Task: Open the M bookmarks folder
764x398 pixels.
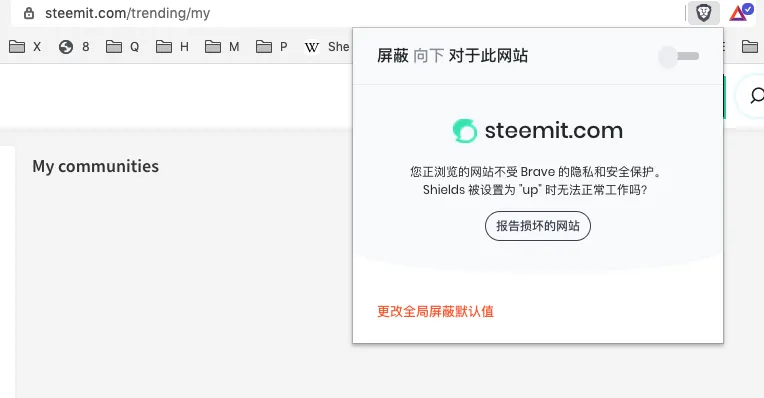Action: pyautogui.click(x=222, y=47)
